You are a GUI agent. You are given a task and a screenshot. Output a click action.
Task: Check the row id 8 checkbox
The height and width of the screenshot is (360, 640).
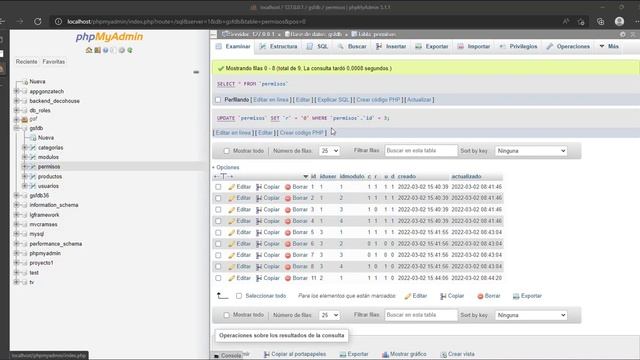click(x=218, y=267)
